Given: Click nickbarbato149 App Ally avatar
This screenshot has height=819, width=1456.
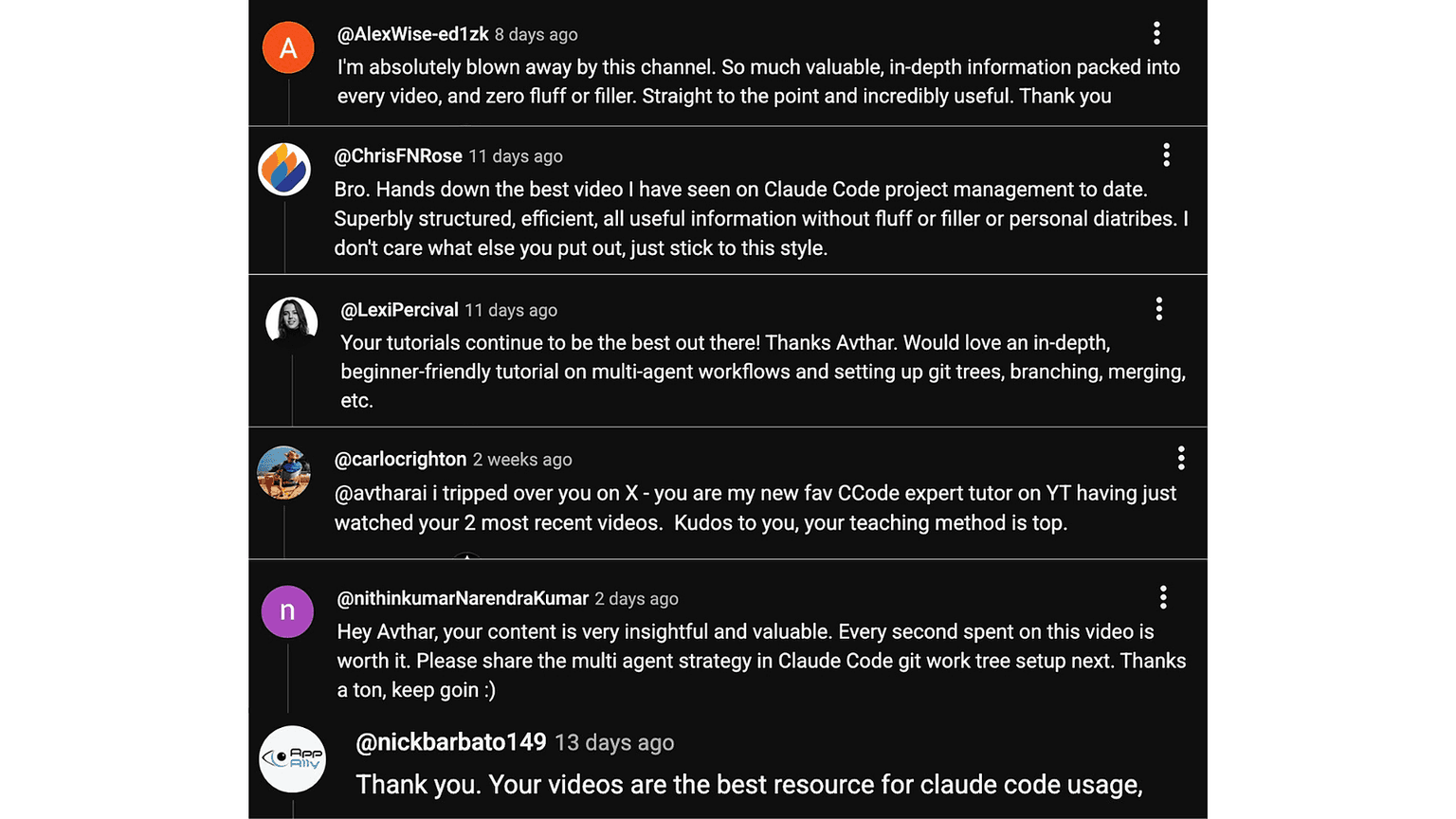Looking at the screenshot, I should [x=292, y=758].
